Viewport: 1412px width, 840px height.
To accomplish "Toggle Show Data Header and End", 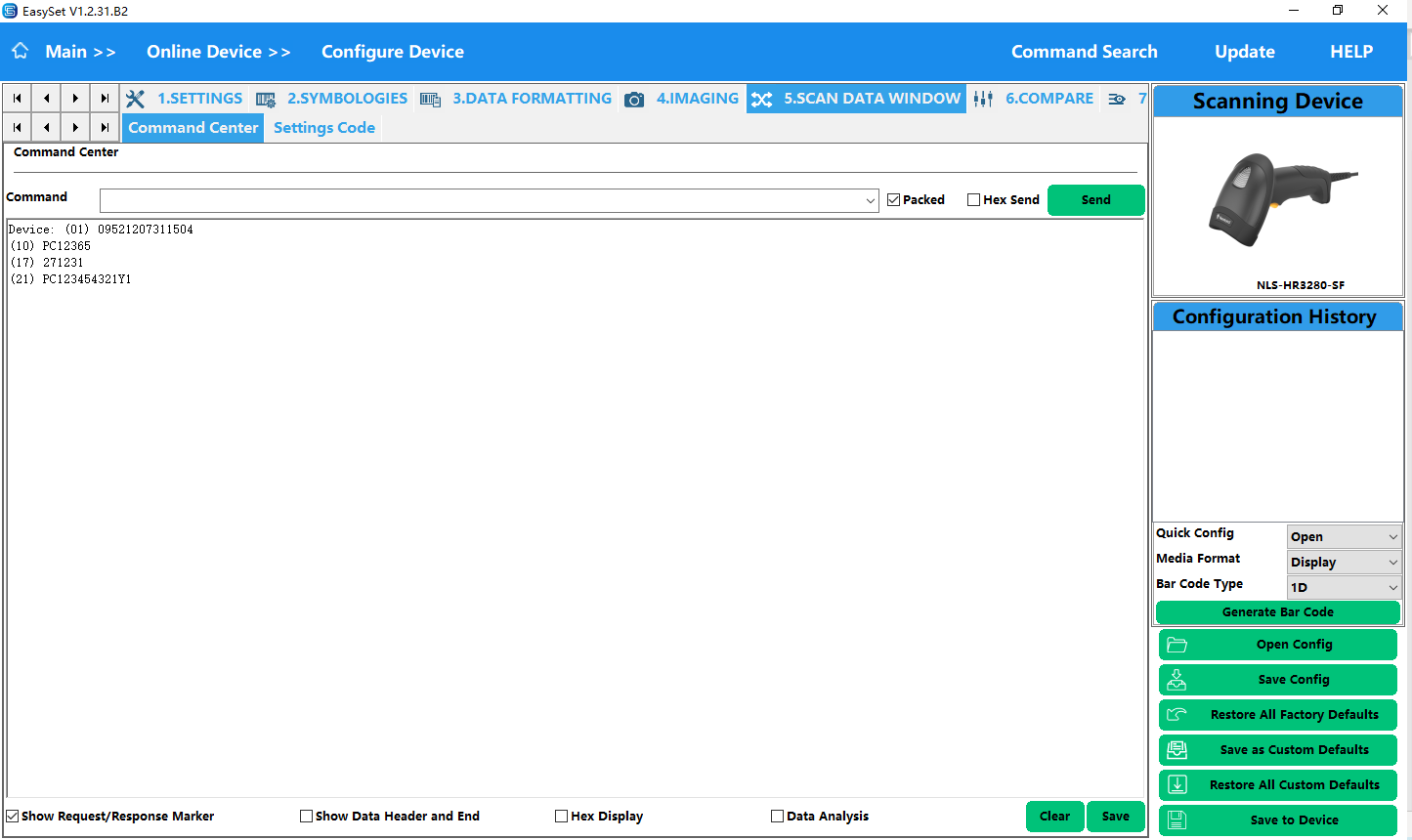I will pos(307,817).
